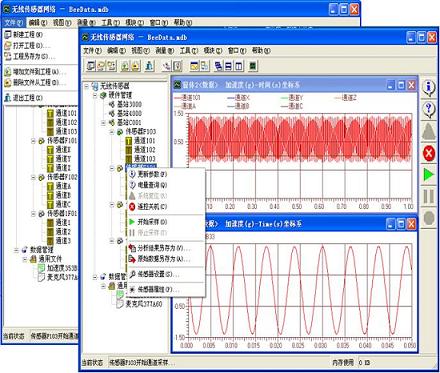Click the question mark help icon in sidebar
Screen dimensions: 440x373
coord(429,110)
